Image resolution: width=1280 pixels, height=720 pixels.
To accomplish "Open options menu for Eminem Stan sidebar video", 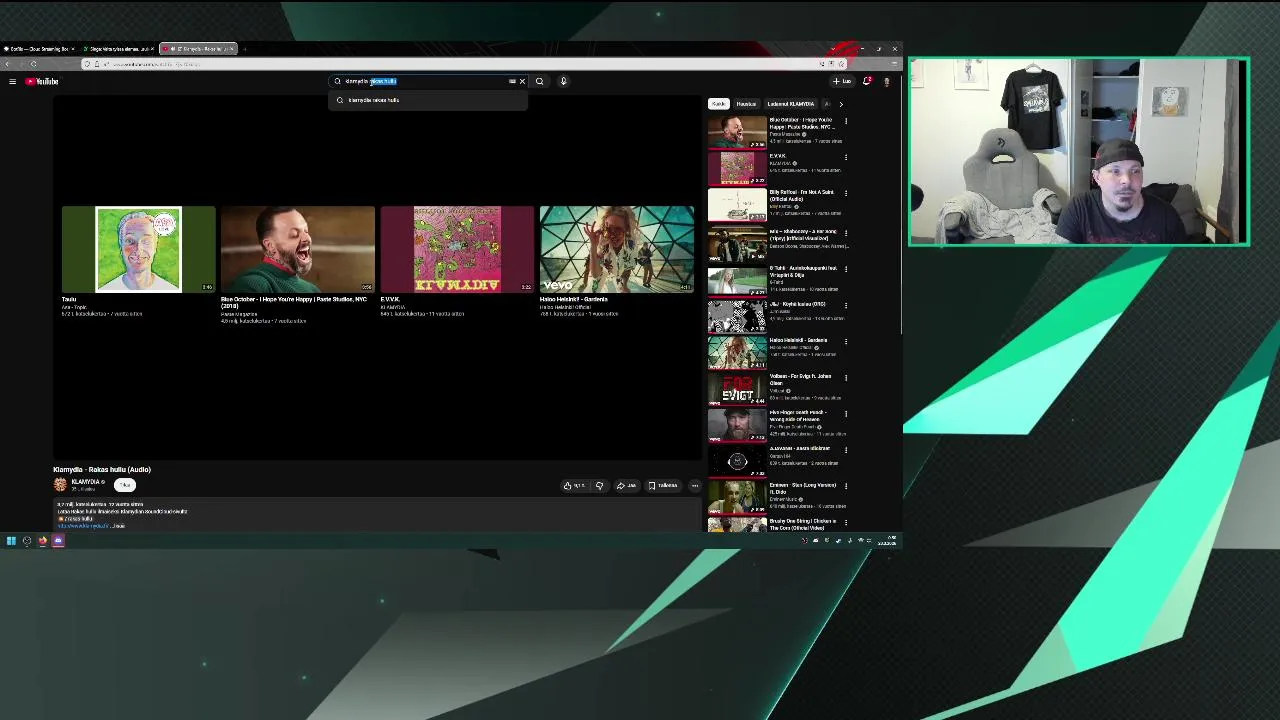I will click(x=846, y=486).
